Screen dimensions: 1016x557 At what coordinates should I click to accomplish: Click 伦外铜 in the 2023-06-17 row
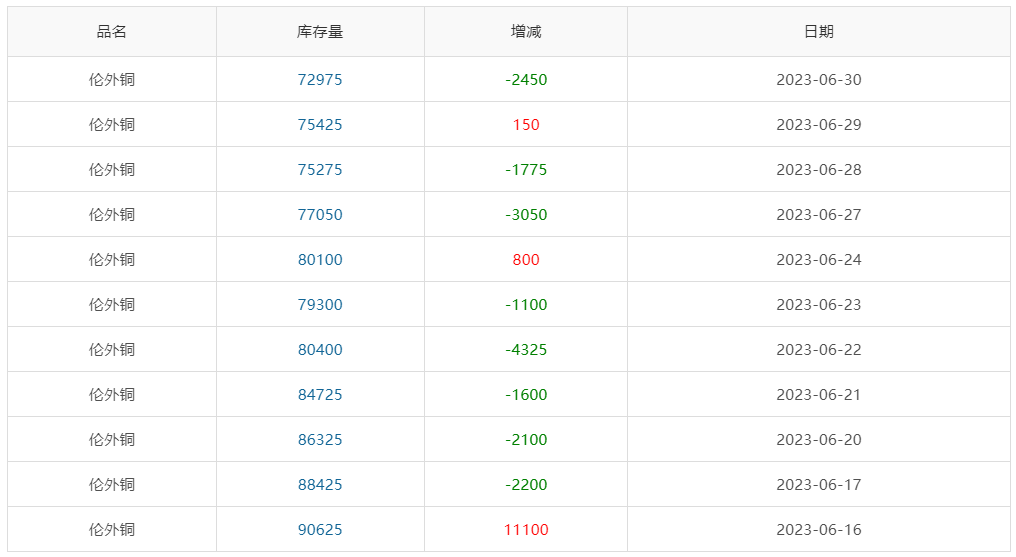pyautogui.click(x=111, y=484)
